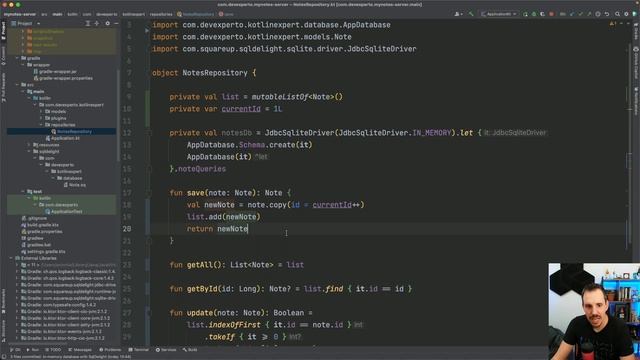640x360 pixels.
Task: Collapse the gradle folder in project tree
Action: click(17, 58)
